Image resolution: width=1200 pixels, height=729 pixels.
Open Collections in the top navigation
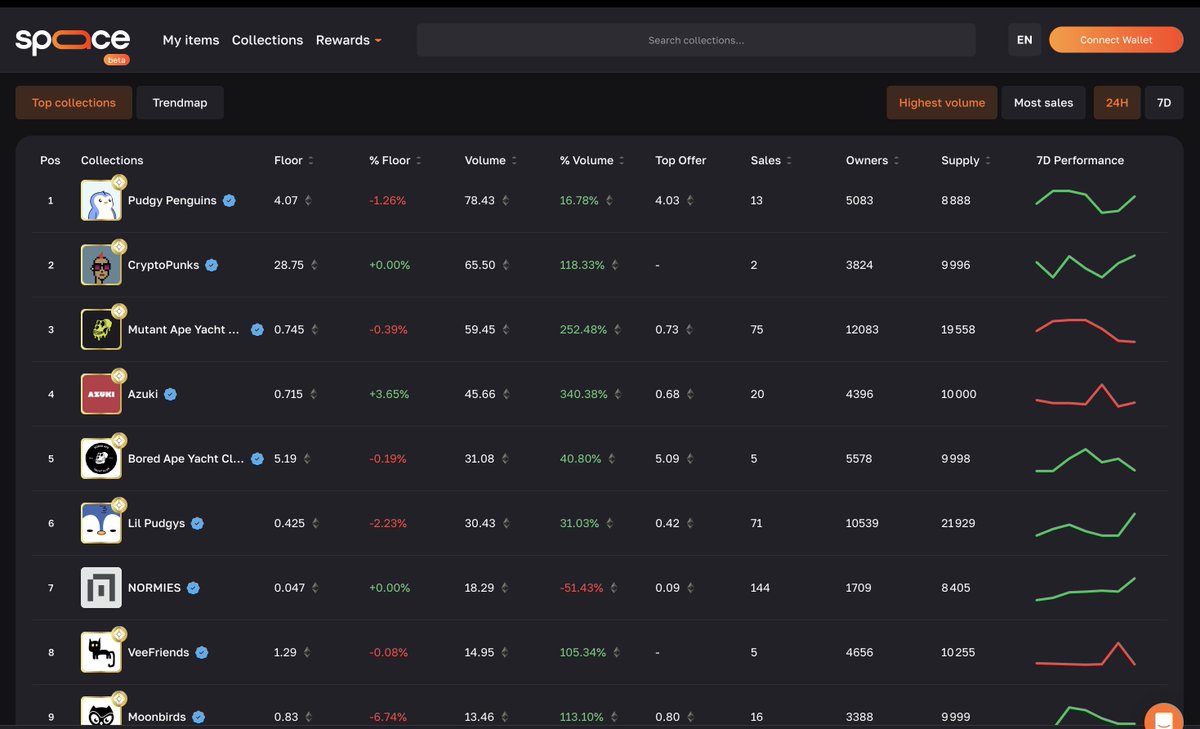click(x=267, y=40)
